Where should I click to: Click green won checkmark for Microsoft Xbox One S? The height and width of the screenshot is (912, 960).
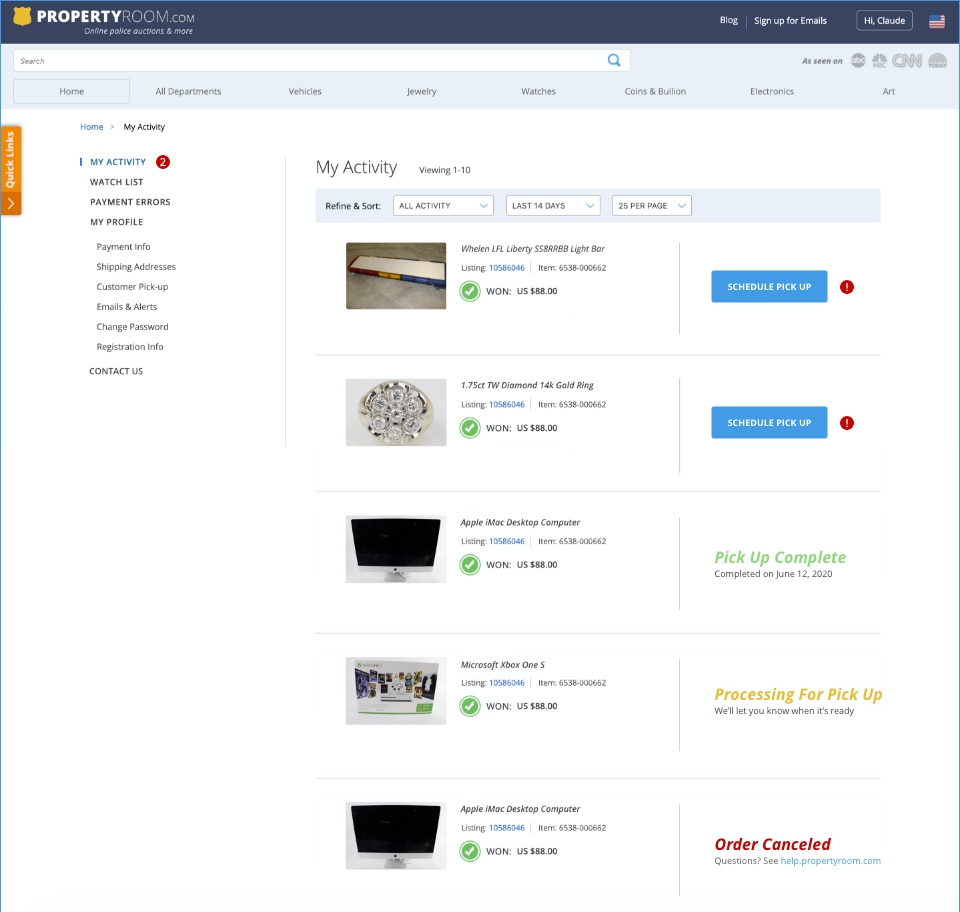470,706
